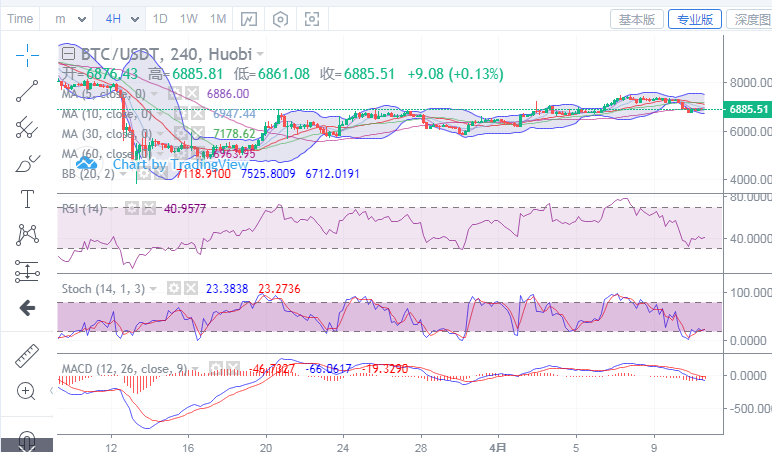The height and width of the screenshot is (452, 772).
Task: Expand the MA (30, close, 0) dropdown arrow
Action: [160, 134]
